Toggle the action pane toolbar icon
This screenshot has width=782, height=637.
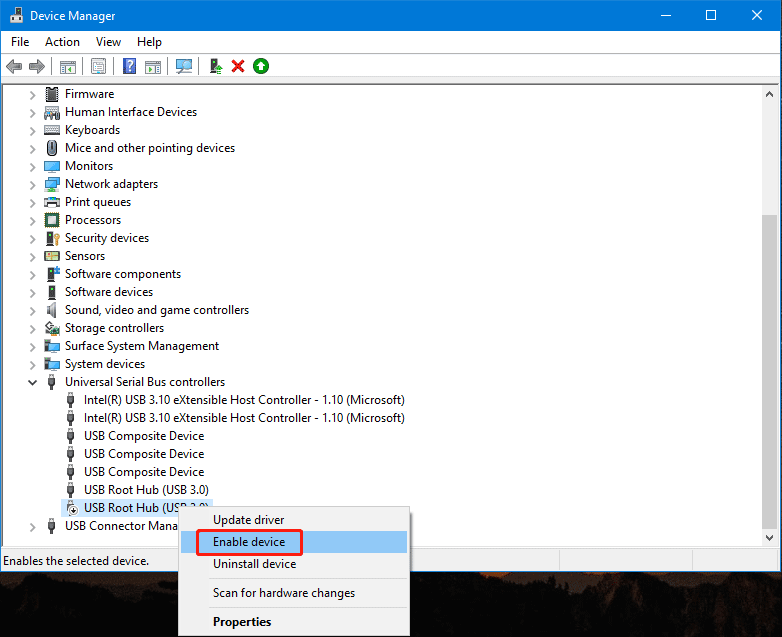(153, 66)
